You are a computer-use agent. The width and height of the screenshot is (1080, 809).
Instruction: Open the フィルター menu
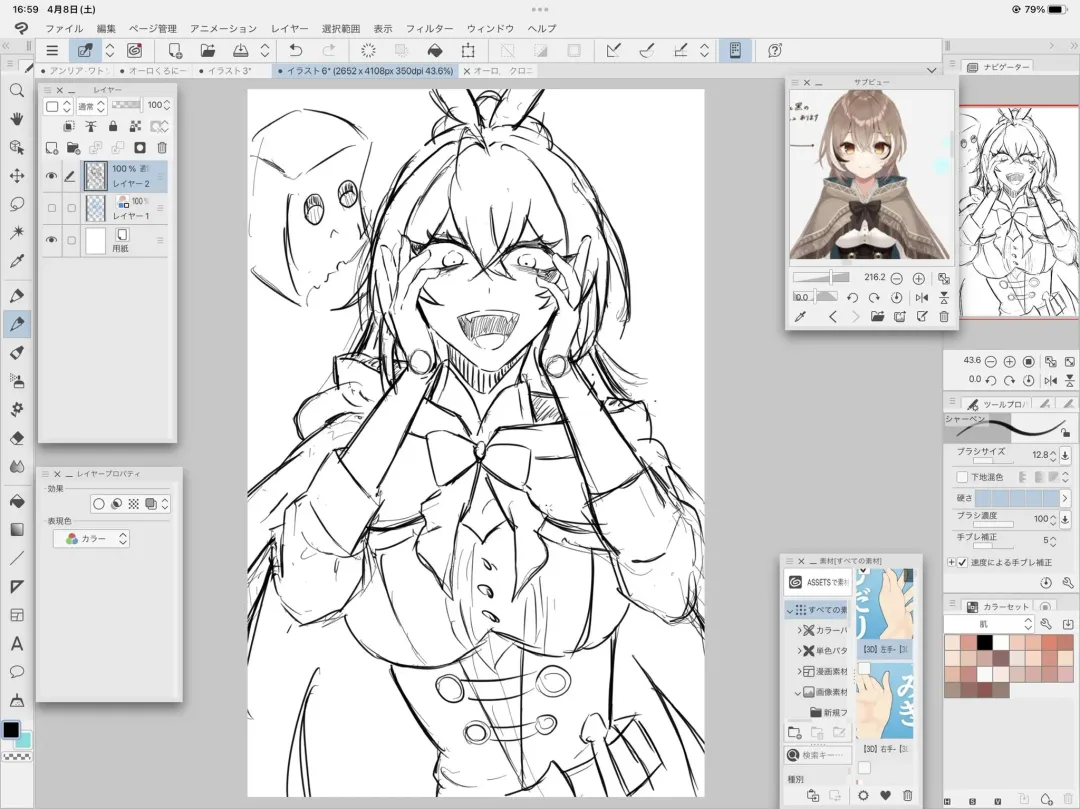tap(430, 29)
